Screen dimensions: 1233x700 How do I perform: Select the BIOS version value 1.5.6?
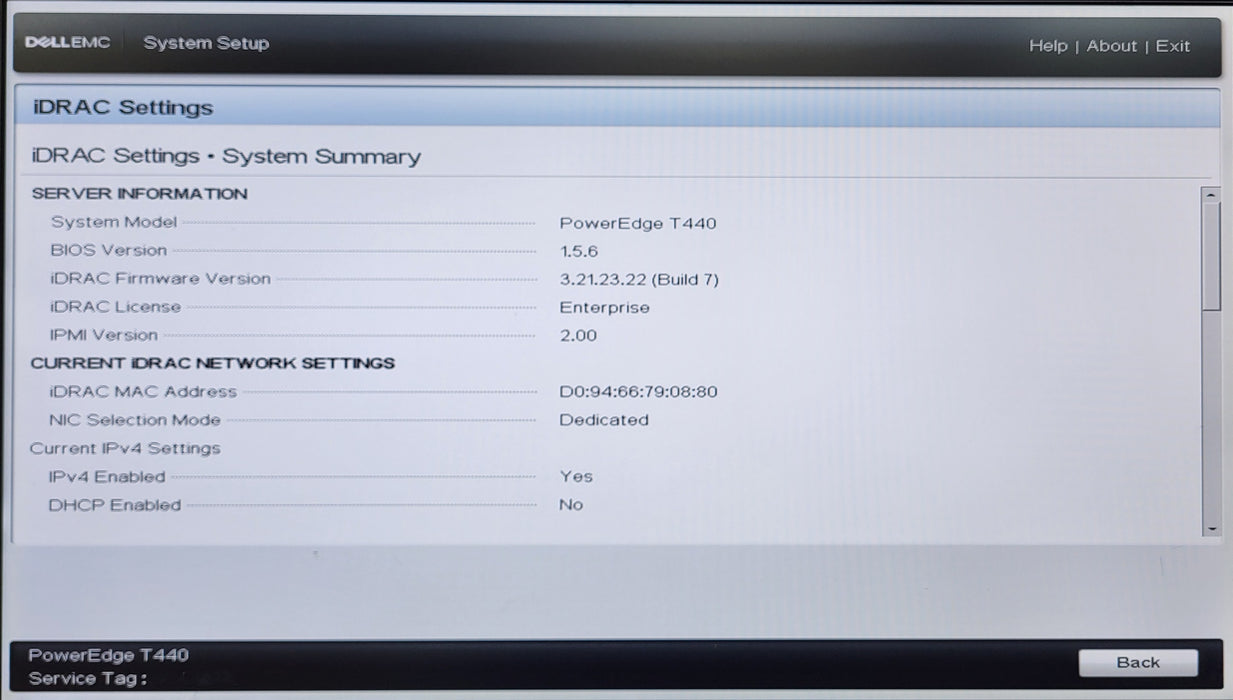tap(579, 252)
